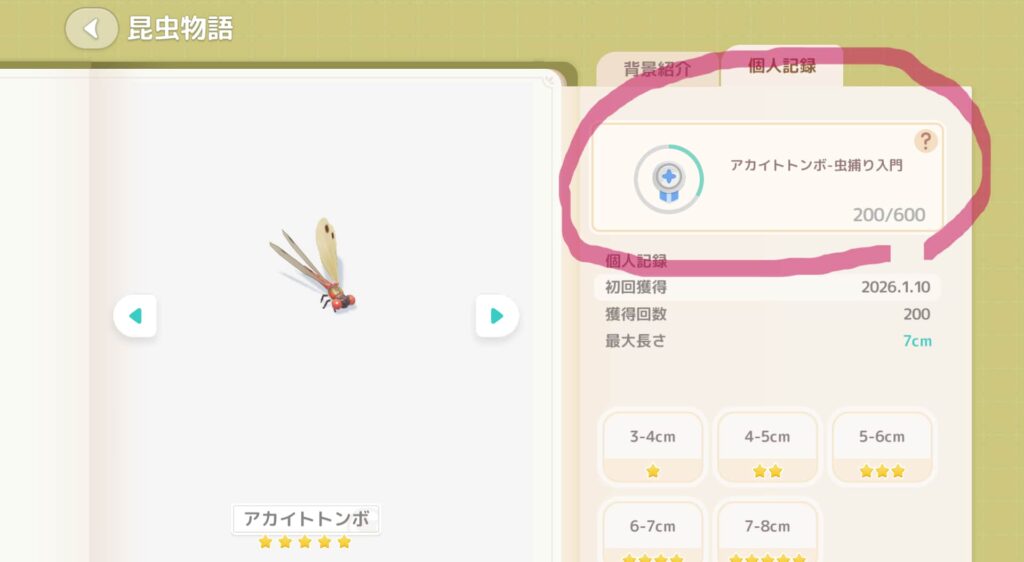
Task: Go back using the 昆虫物語 back arrow
Action: click(x=91, y=28)
